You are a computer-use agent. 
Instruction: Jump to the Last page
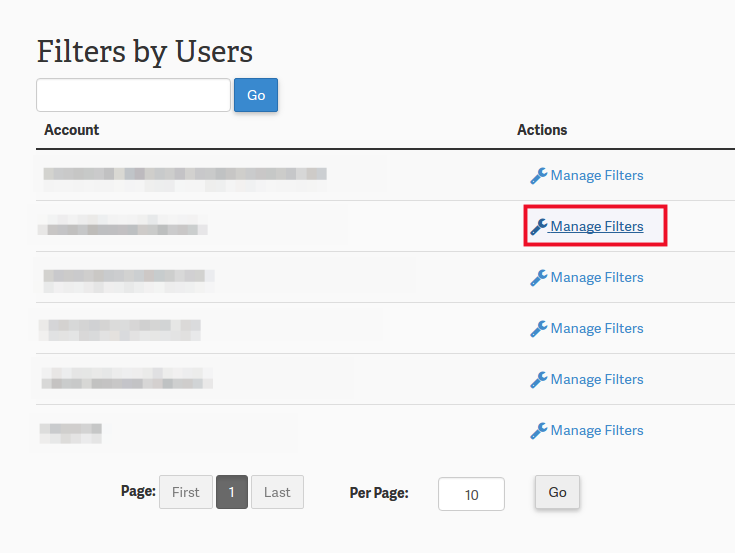[x=277, y=492]
